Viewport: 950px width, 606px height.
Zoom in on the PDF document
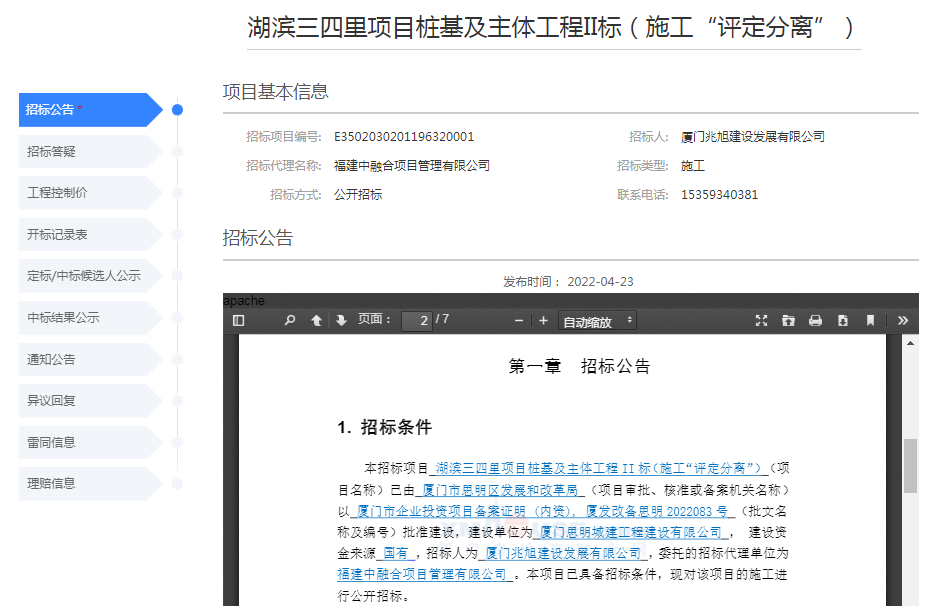pyautogui.click(x=543, y=320)
